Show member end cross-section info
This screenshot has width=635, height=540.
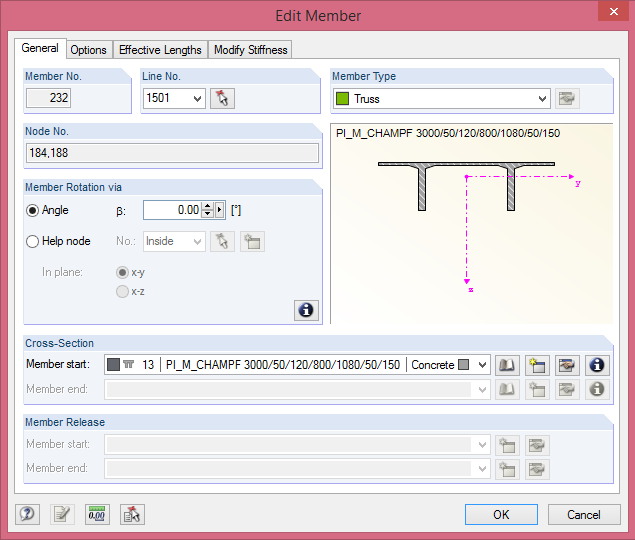(x=597, y=390)
